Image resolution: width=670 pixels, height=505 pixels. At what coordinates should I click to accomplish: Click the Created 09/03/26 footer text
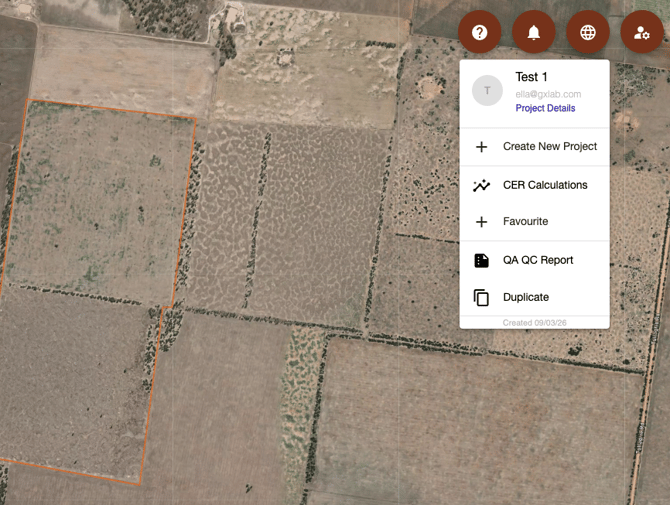click(x=534, y=323)
